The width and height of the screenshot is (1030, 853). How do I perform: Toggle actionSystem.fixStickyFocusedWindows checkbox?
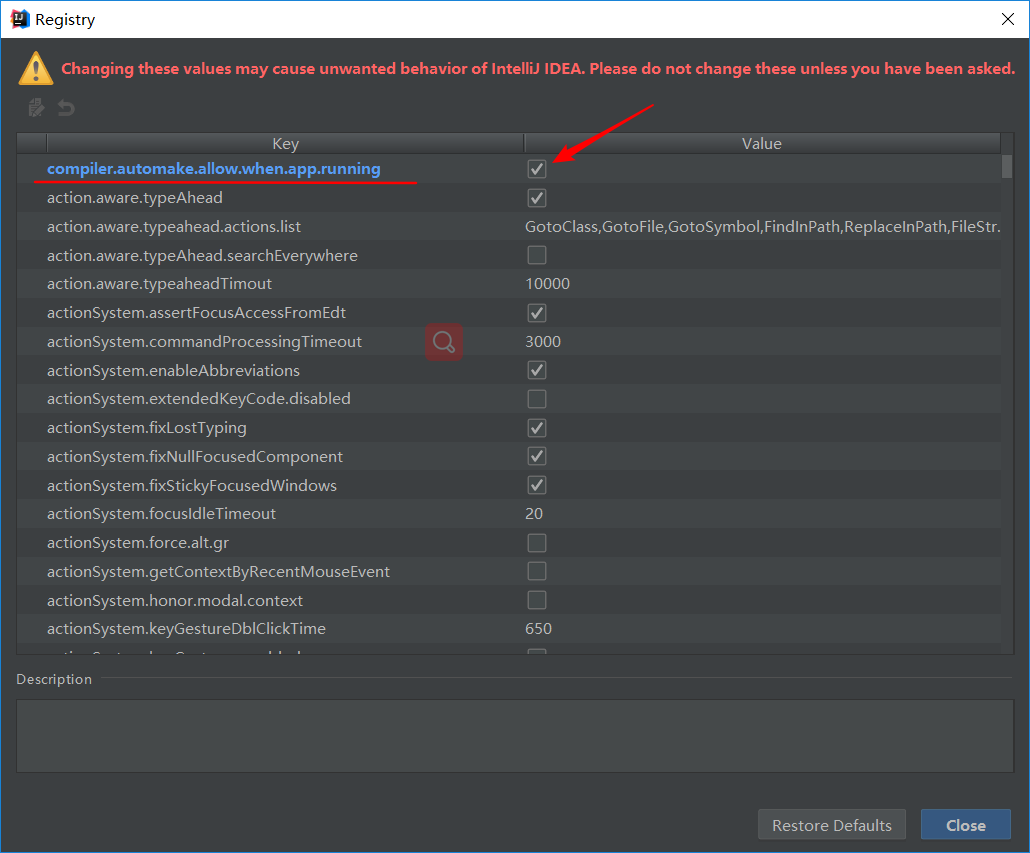[537, 485]
